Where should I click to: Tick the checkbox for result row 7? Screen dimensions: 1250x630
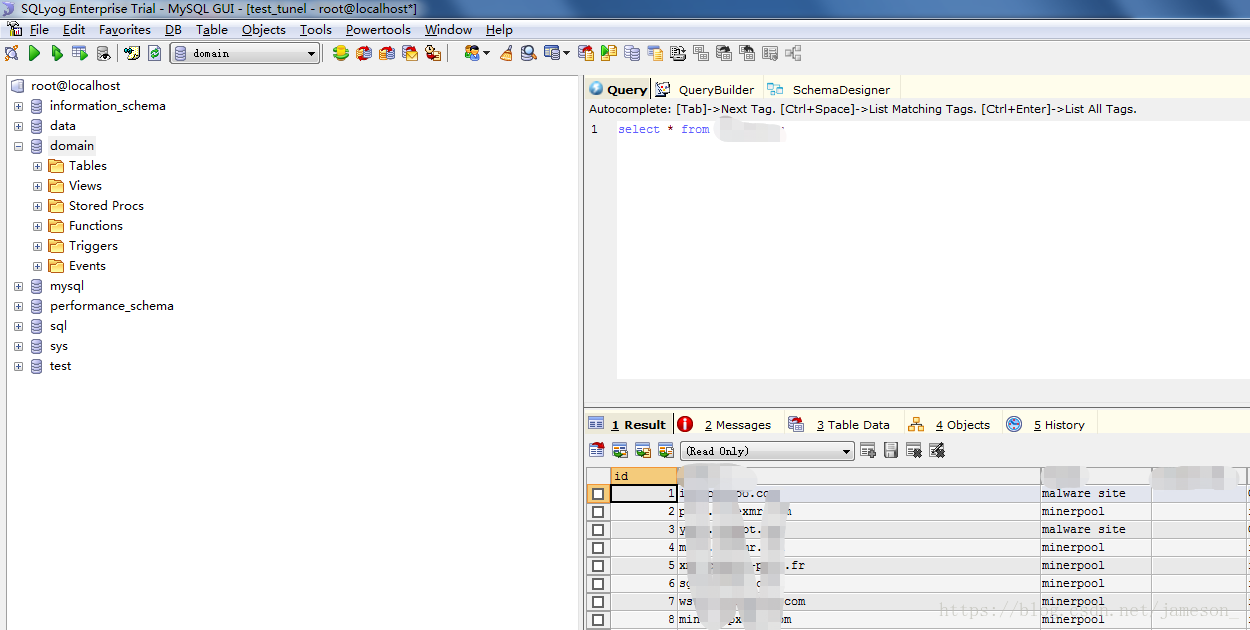click(598, 602)
